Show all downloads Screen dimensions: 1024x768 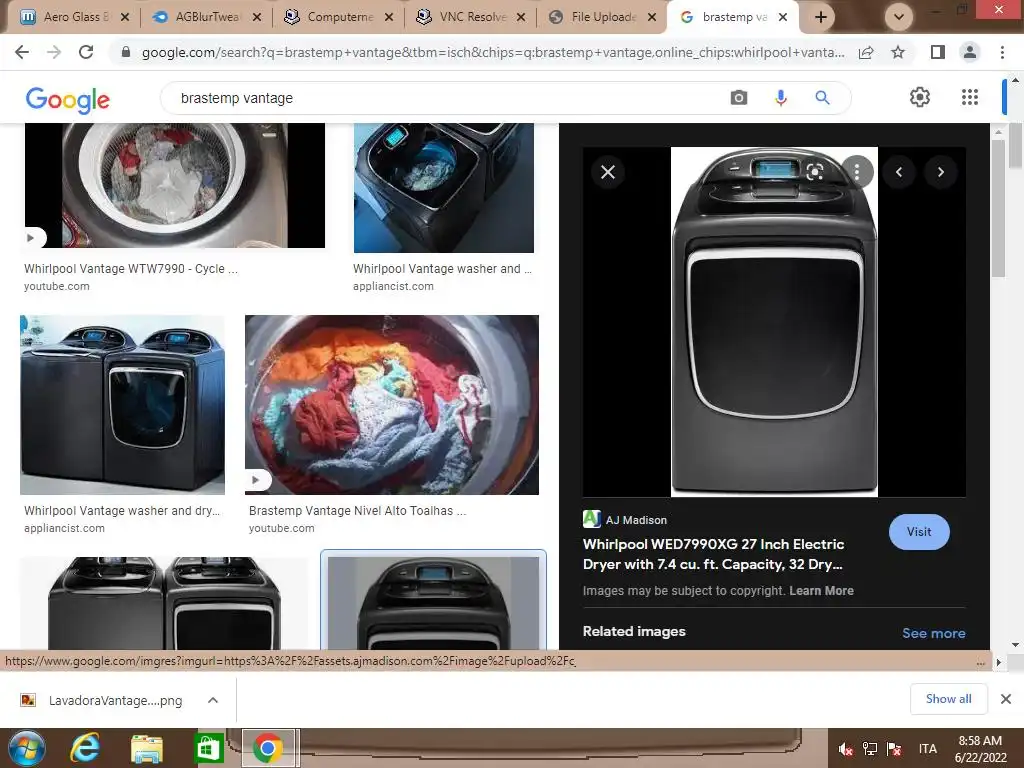tap(948, 699)
